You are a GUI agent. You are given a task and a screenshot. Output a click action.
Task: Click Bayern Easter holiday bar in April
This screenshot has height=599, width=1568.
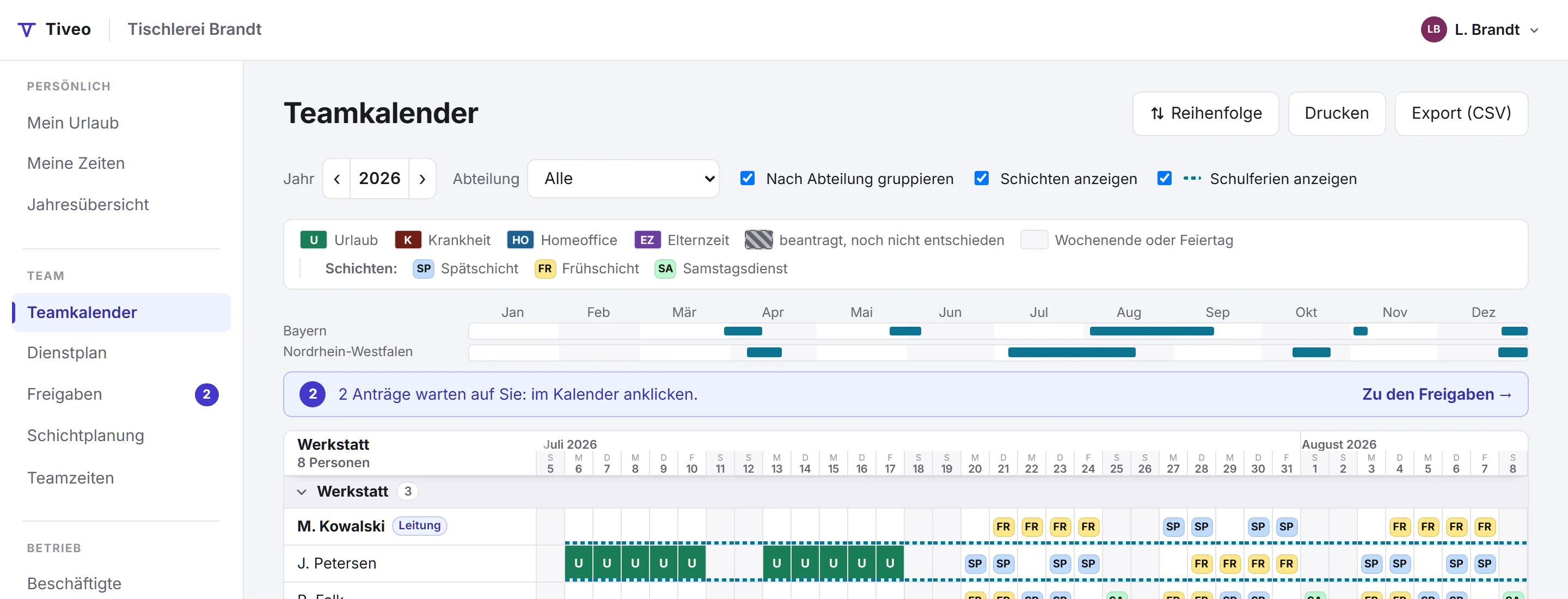[743, 331]
